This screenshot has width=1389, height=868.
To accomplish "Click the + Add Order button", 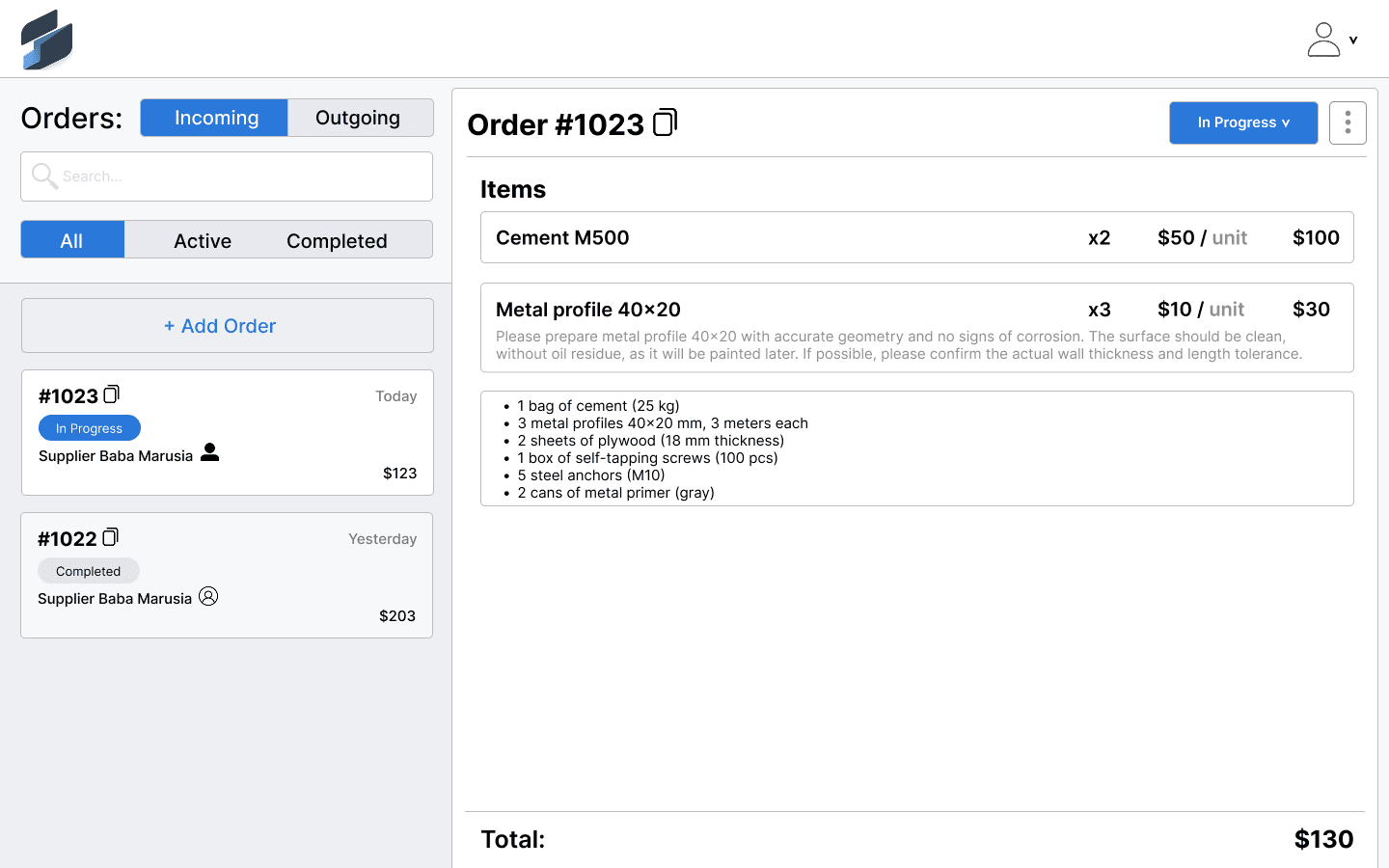I will [220, 325].
